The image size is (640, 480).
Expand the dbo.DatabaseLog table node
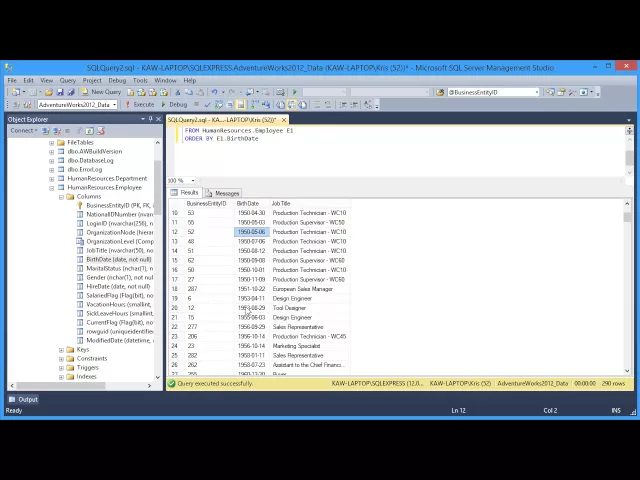51,161
